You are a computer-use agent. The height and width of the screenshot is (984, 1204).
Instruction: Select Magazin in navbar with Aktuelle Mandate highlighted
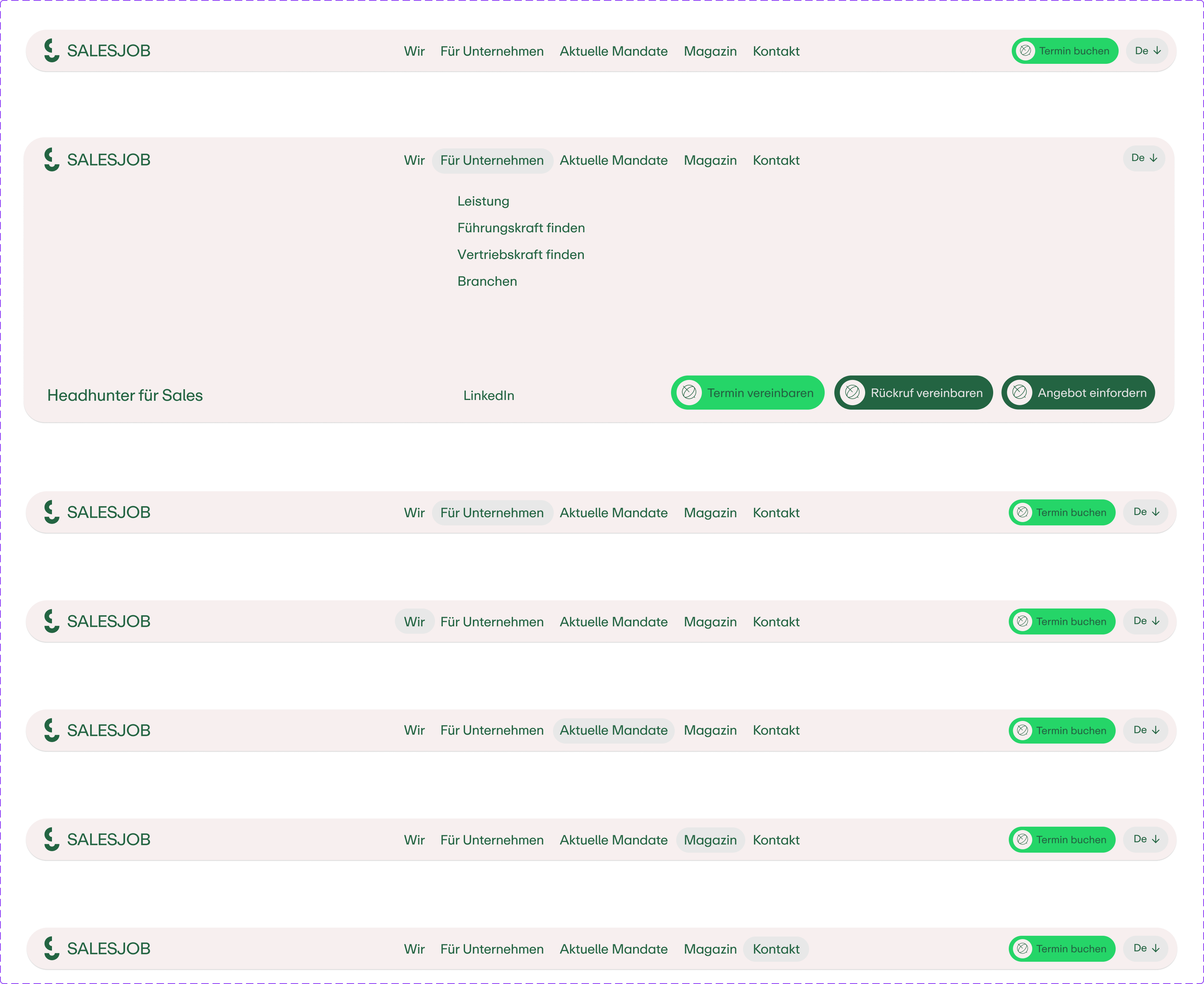710,731
